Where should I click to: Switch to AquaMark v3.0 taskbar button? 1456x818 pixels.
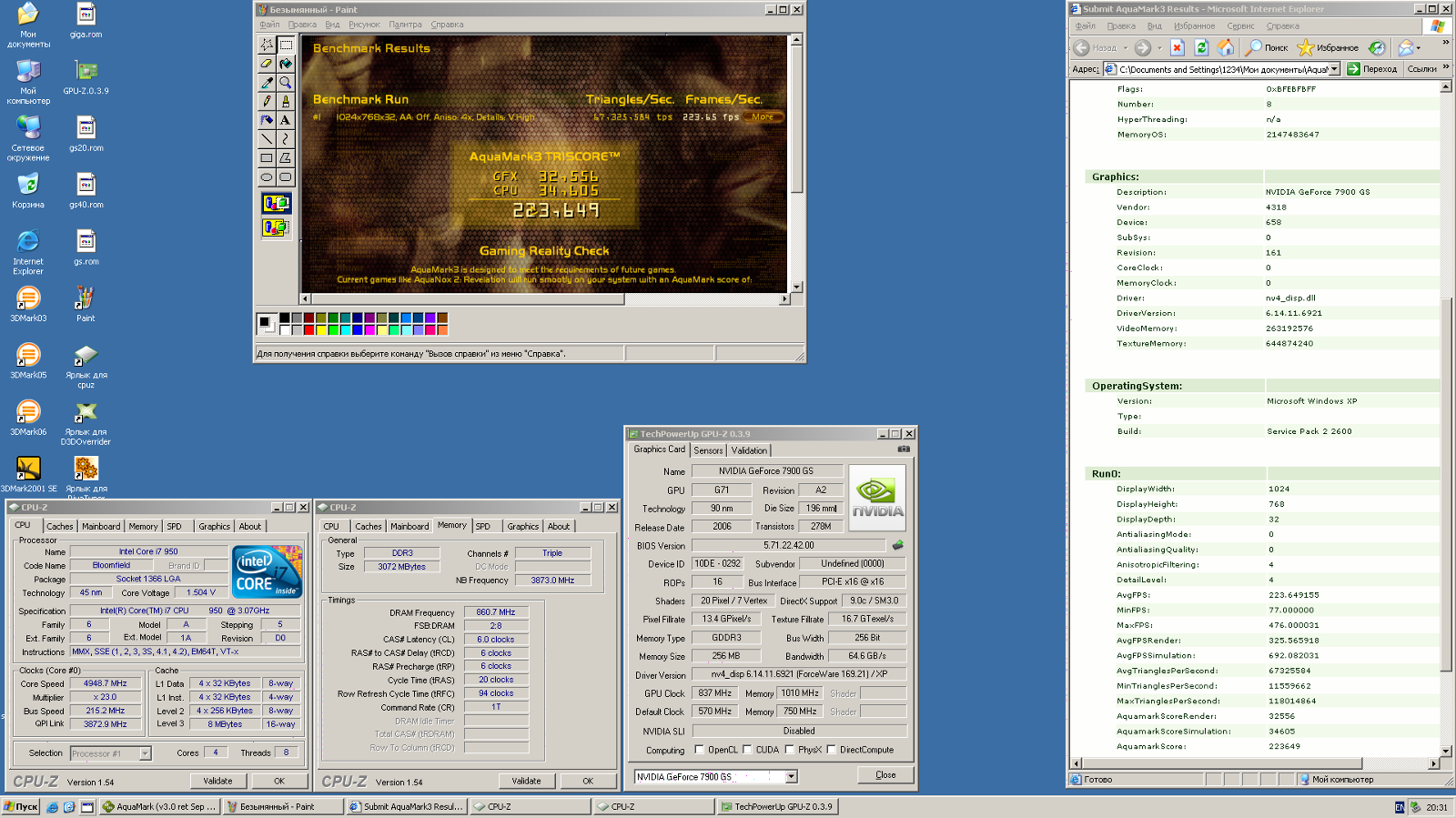click(159, 806)
